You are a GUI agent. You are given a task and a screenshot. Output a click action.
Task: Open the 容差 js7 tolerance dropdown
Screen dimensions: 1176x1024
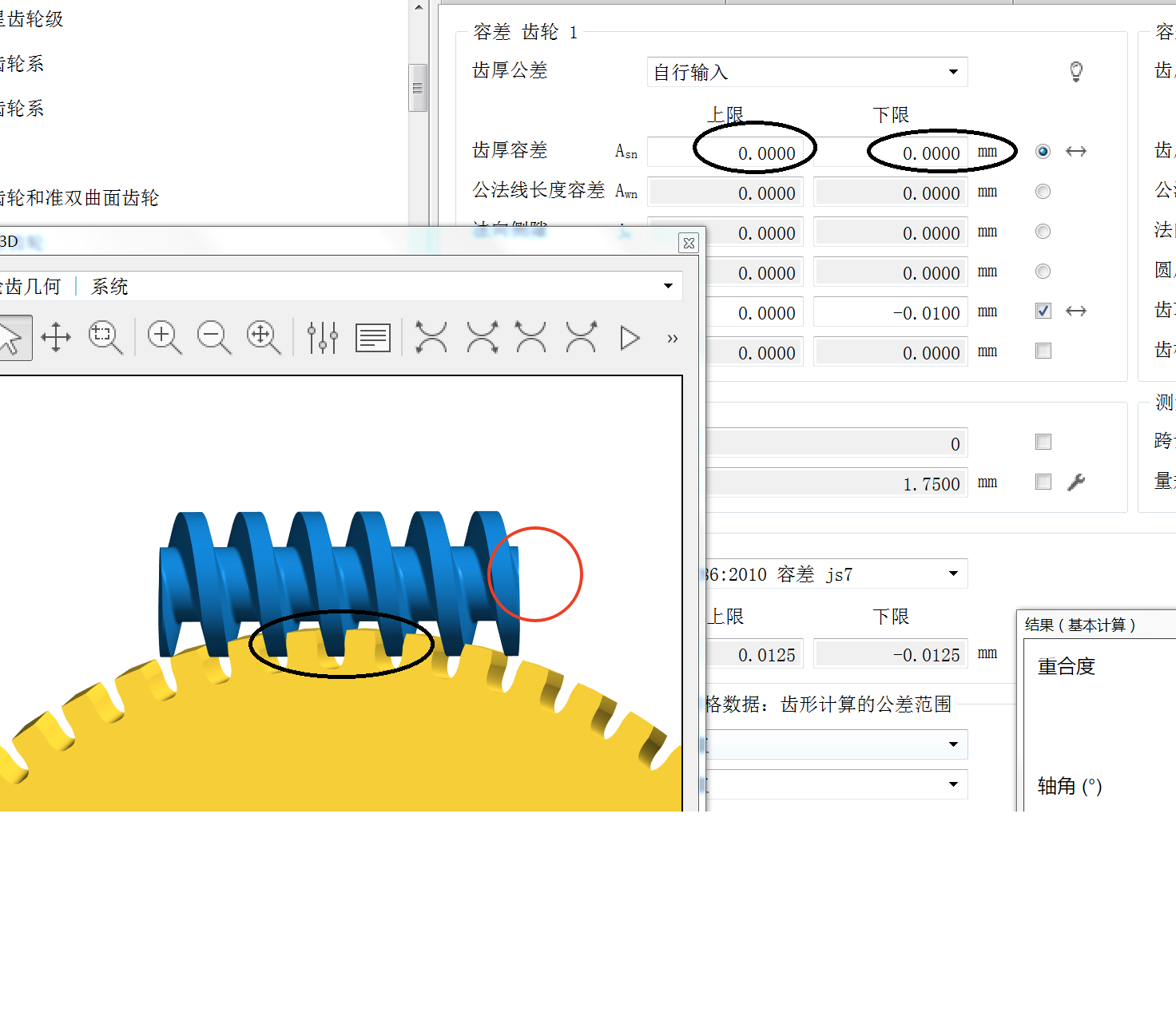point(836,574)
